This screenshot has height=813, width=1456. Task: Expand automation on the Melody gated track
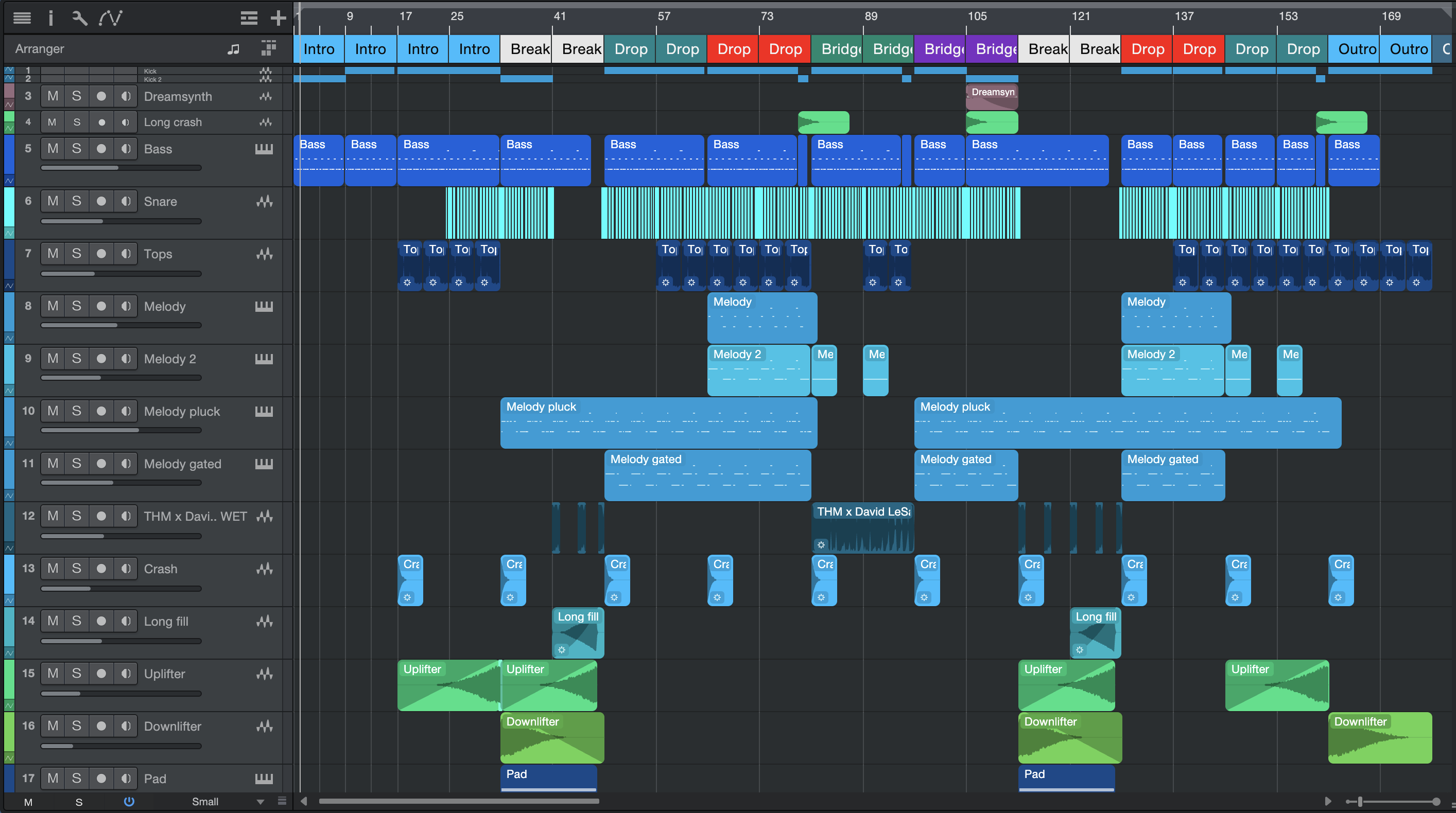tap(9, 496)
